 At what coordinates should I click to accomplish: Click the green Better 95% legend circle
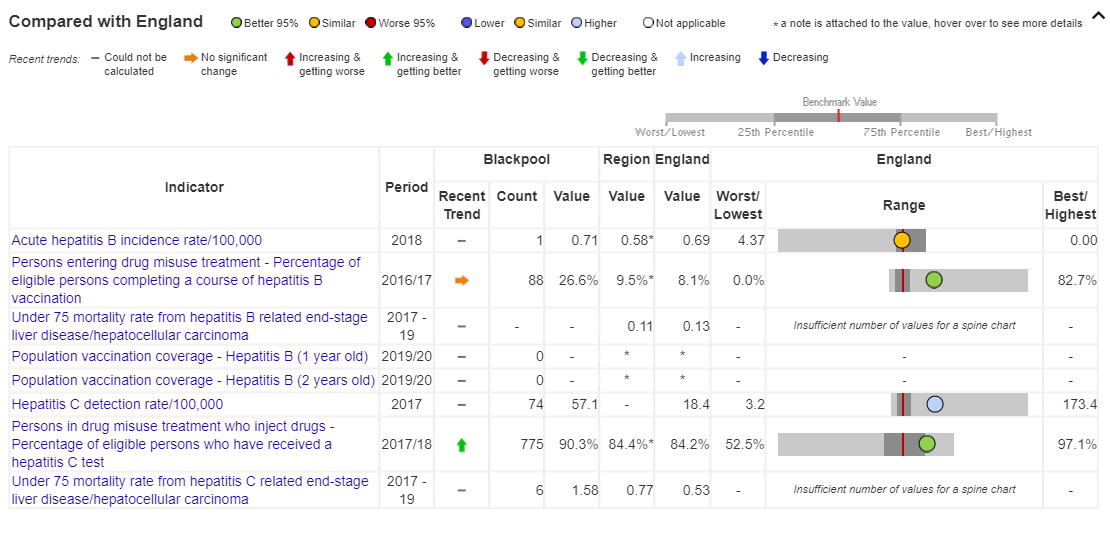pos(237,23)
